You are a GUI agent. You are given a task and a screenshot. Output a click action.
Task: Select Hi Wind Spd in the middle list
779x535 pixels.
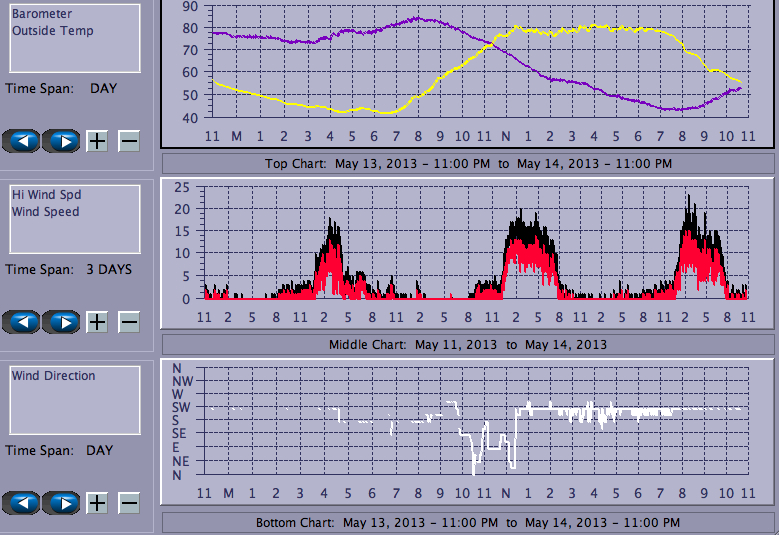tap(46, 195)
